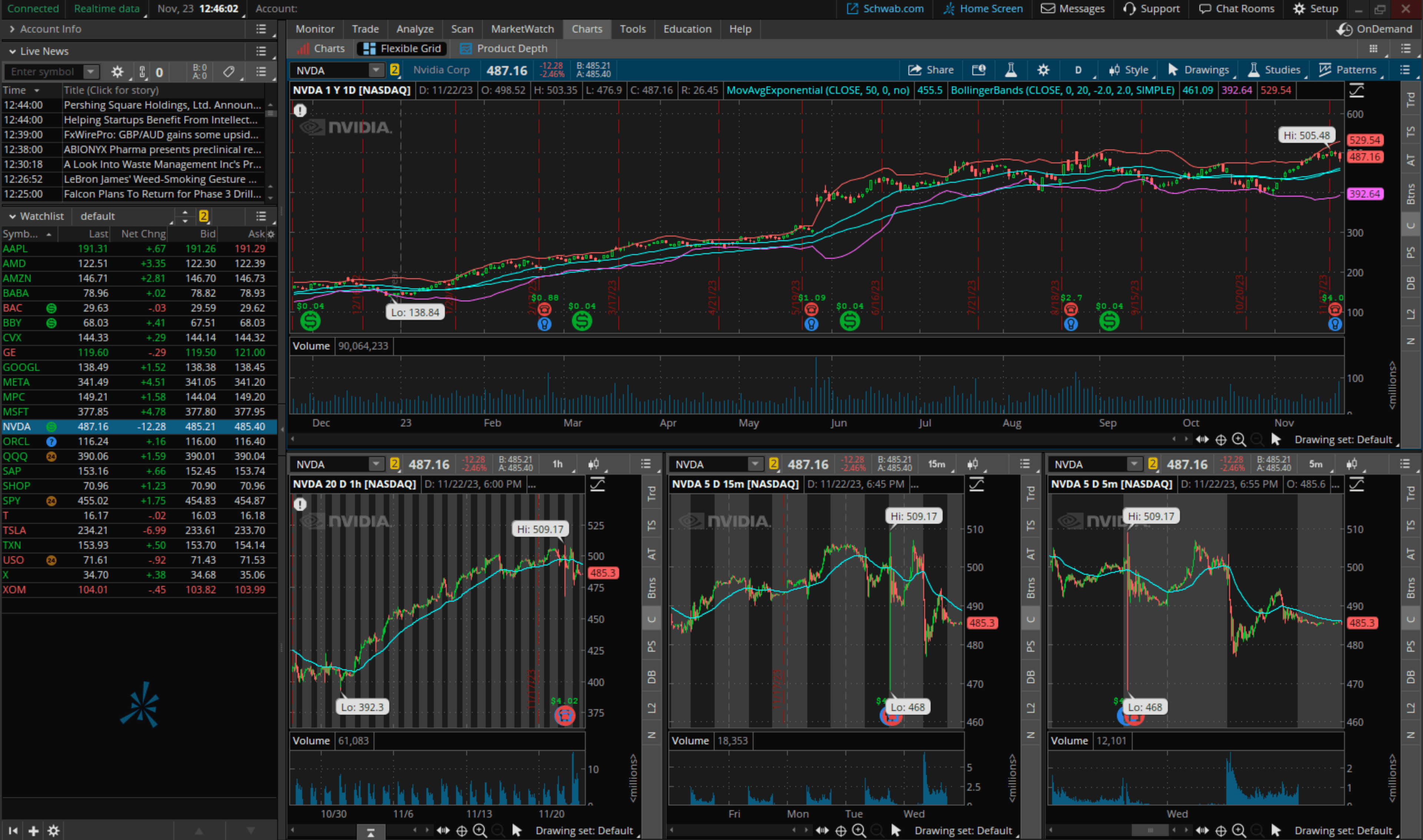Open main chart NVDA symbol dropdown
The height and width of the screenshot is (840, 1423).
coord(376,70)
